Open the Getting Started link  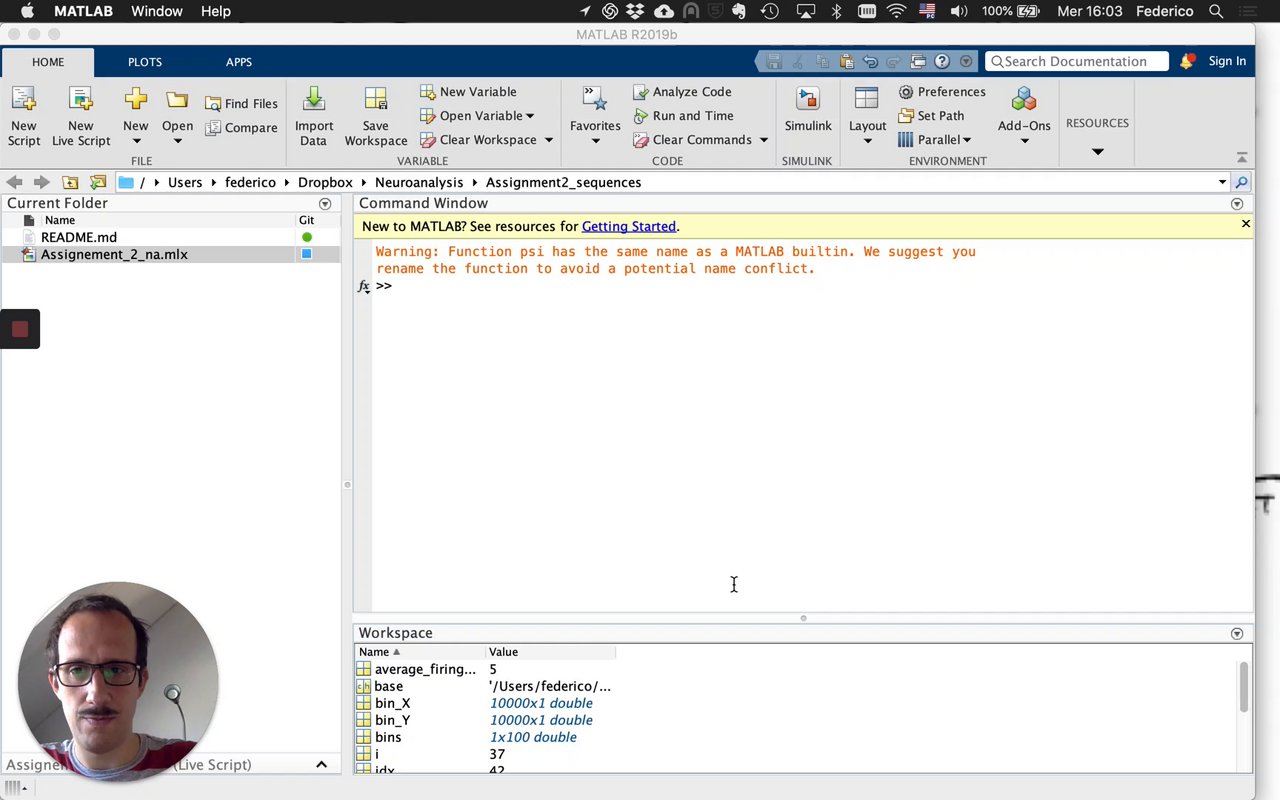(x=628, y=226)
